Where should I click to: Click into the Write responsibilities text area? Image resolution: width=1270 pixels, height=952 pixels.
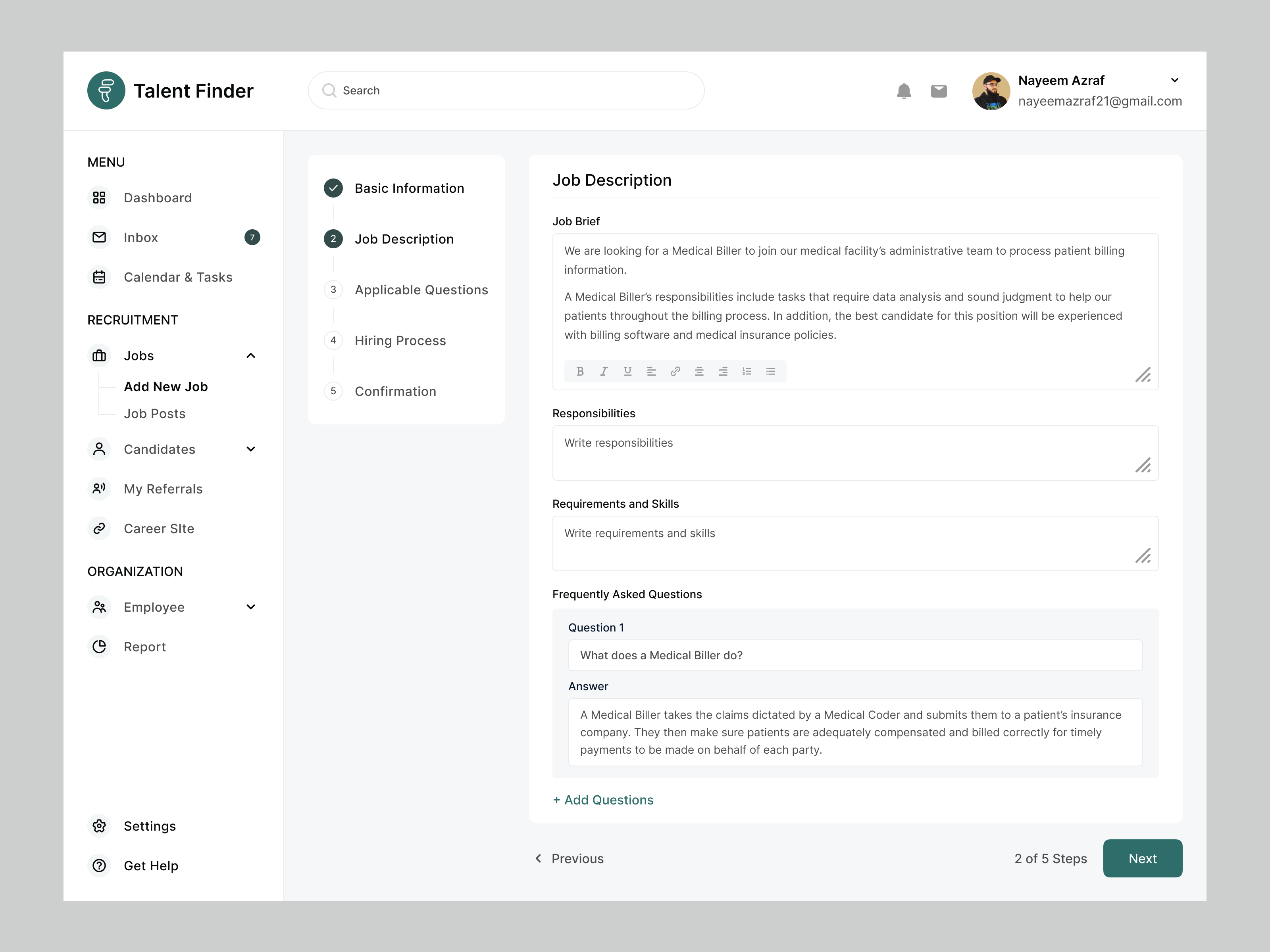[844, 452]
